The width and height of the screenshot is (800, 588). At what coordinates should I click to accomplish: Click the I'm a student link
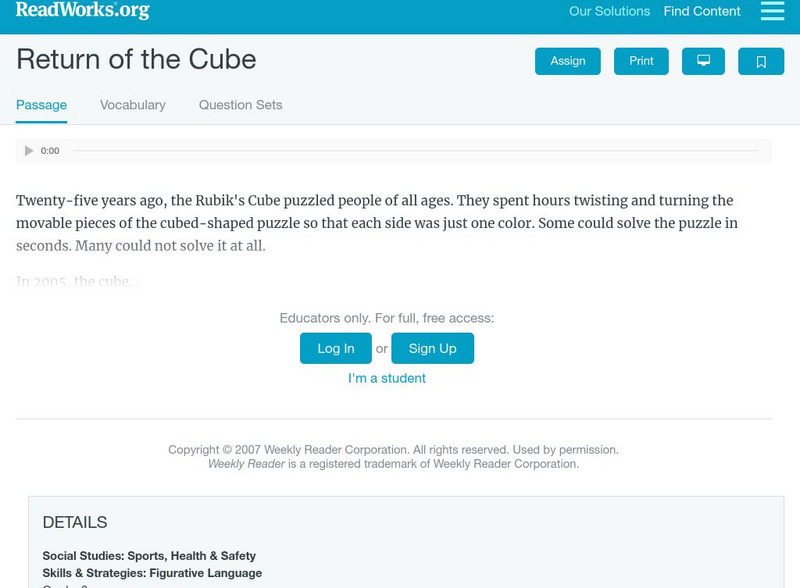click(386, 378)
